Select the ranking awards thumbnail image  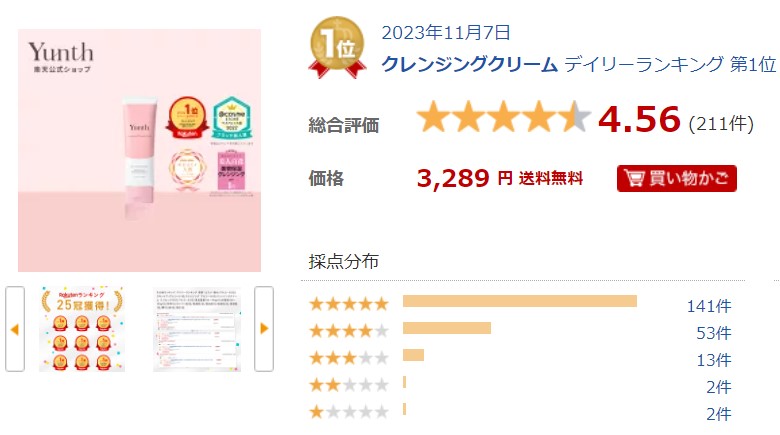click(82, 329)
